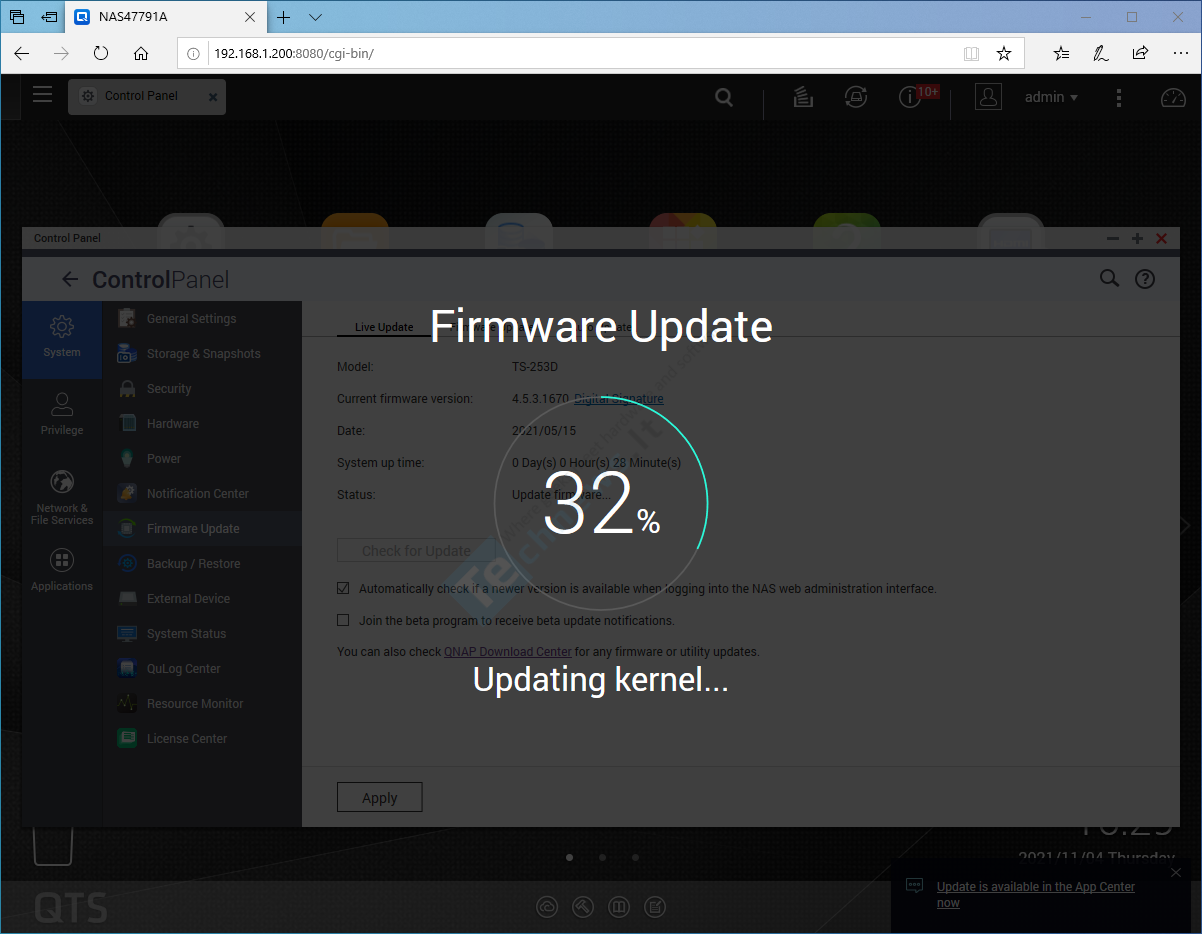Open Edge web notes pen icon
1202x934 pixels.
coord(1101,54)
